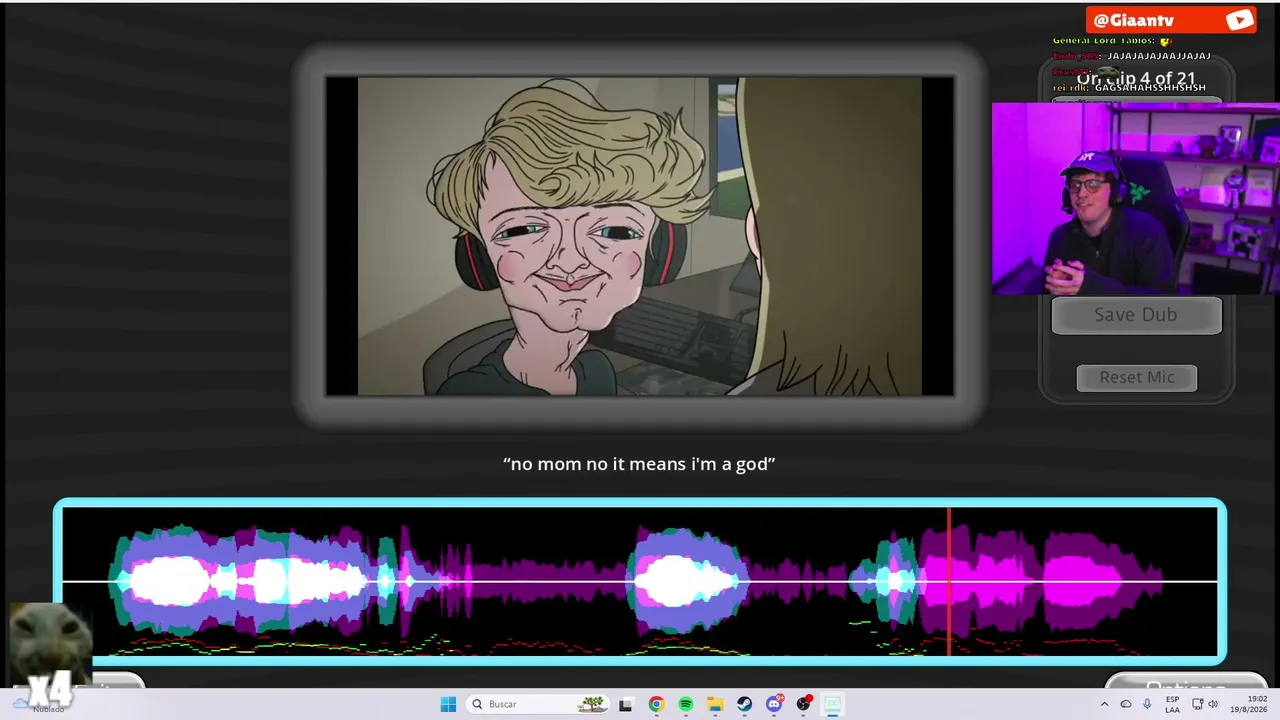
Task: Open Task View from the taskbar
Action: 626,704
